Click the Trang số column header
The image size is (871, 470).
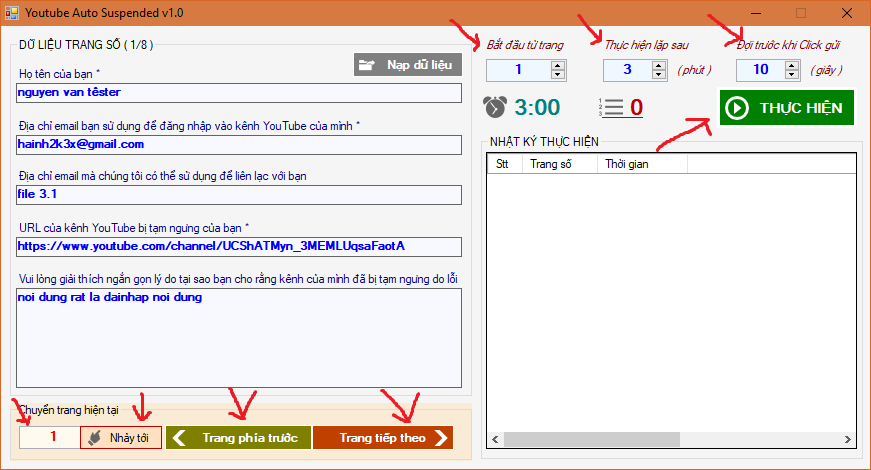click(x=560, y=164)
